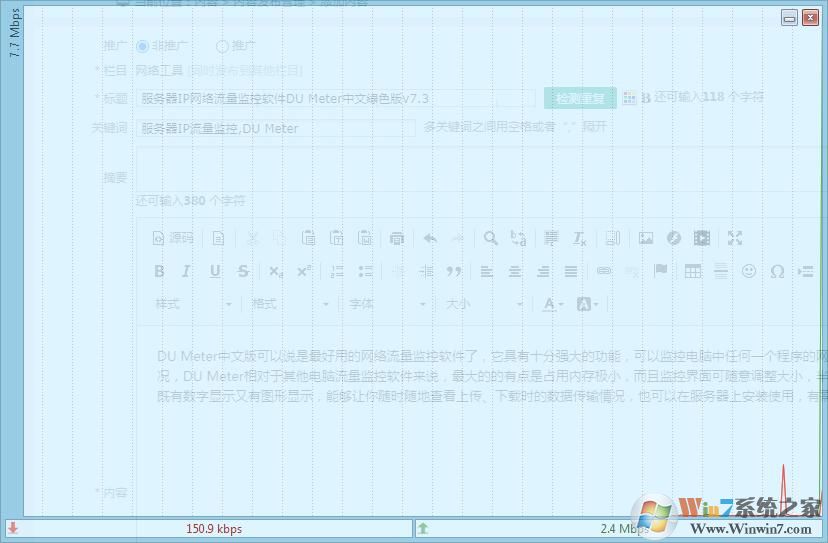Open the 大小 size dropdown
Viewport: 828px width, 543px height.
[484, 304]
